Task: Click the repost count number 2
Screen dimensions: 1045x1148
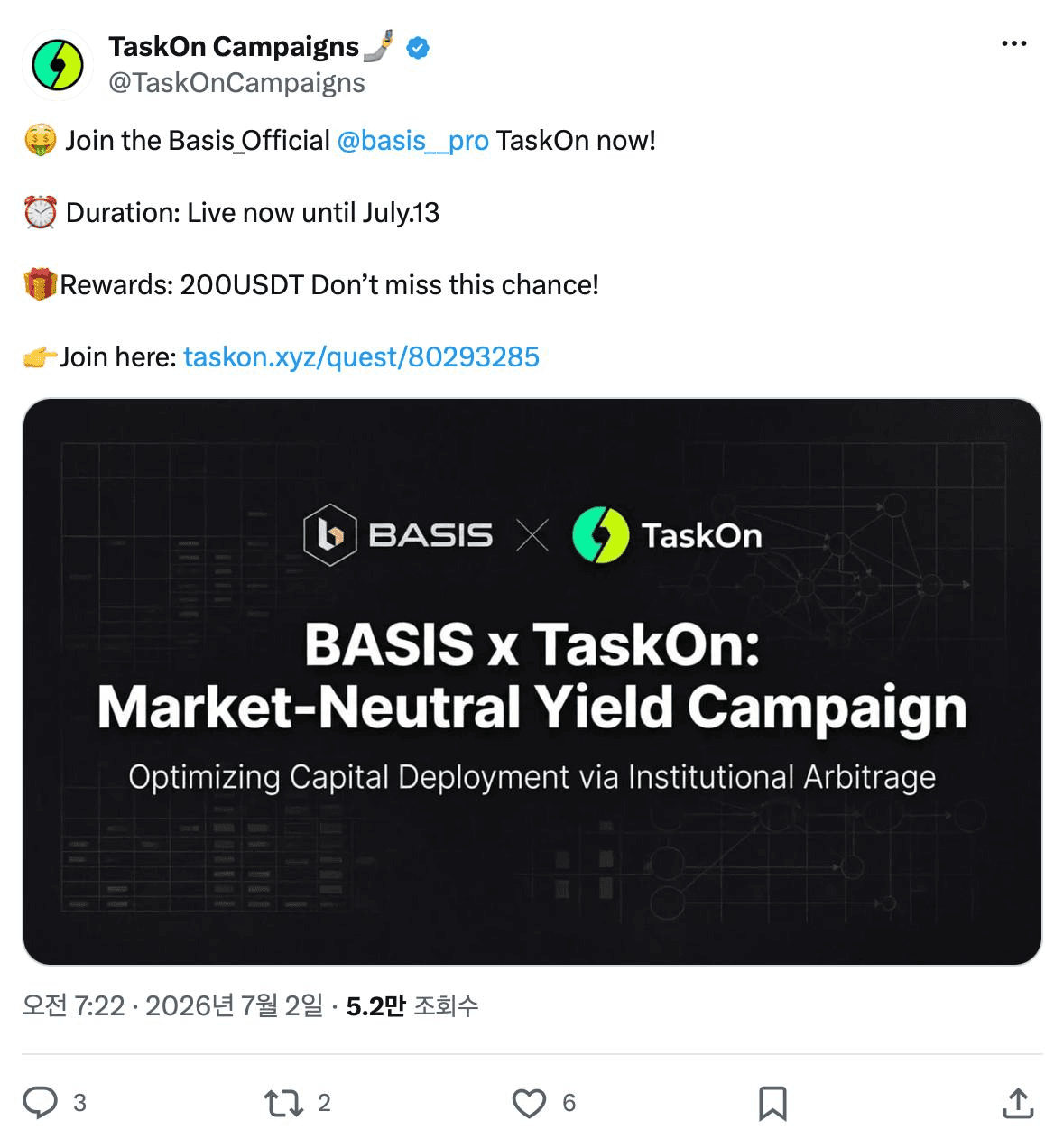Action: click(324, 1103)
